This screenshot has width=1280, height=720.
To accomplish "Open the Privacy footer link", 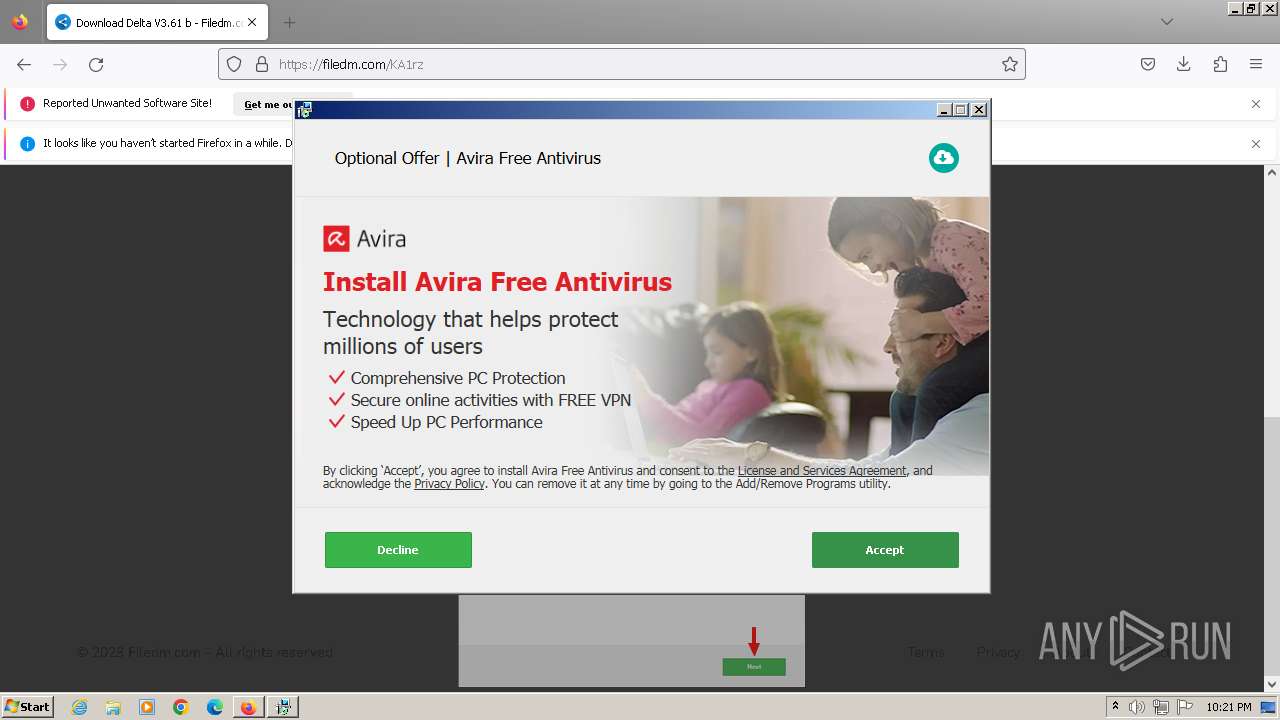I will coord(998,652).
